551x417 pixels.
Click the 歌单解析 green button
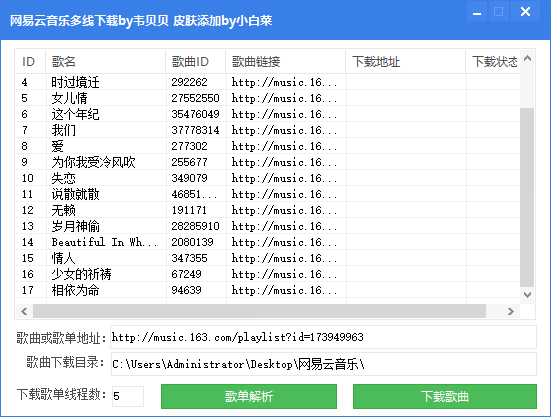pyautogui.click(x=249, y=396)
